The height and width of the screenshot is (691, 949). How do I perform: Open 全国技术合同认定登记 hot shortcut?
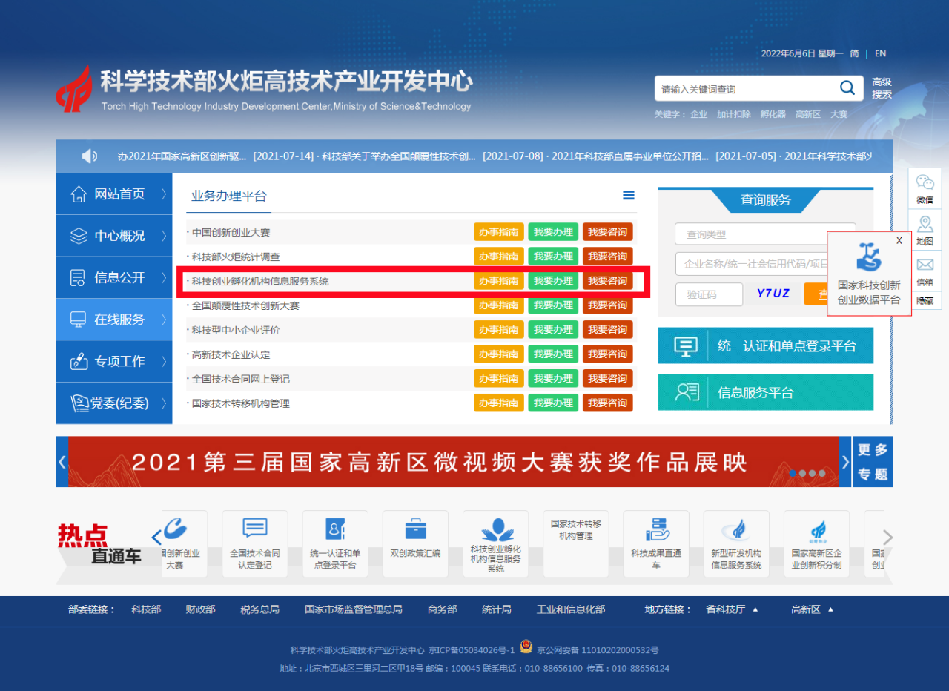point(255,543)
